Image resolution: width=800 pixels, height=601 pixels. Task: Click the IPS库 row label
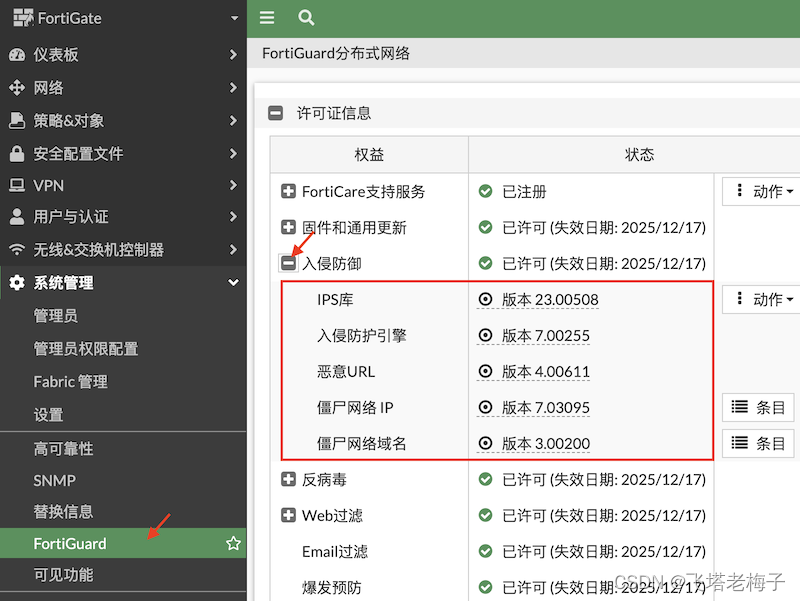[x=335, y=299]
